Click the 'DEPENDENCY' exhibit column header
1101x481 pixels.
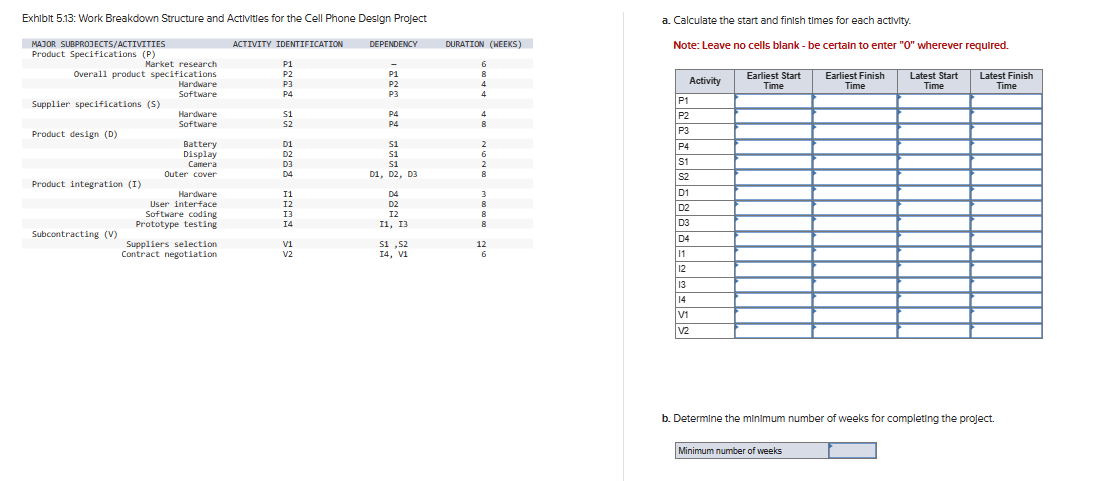coord(393,44)
